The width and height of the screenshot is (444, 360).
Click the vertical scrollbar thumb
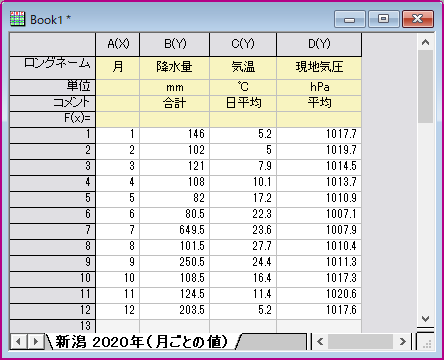coord(425,87)
